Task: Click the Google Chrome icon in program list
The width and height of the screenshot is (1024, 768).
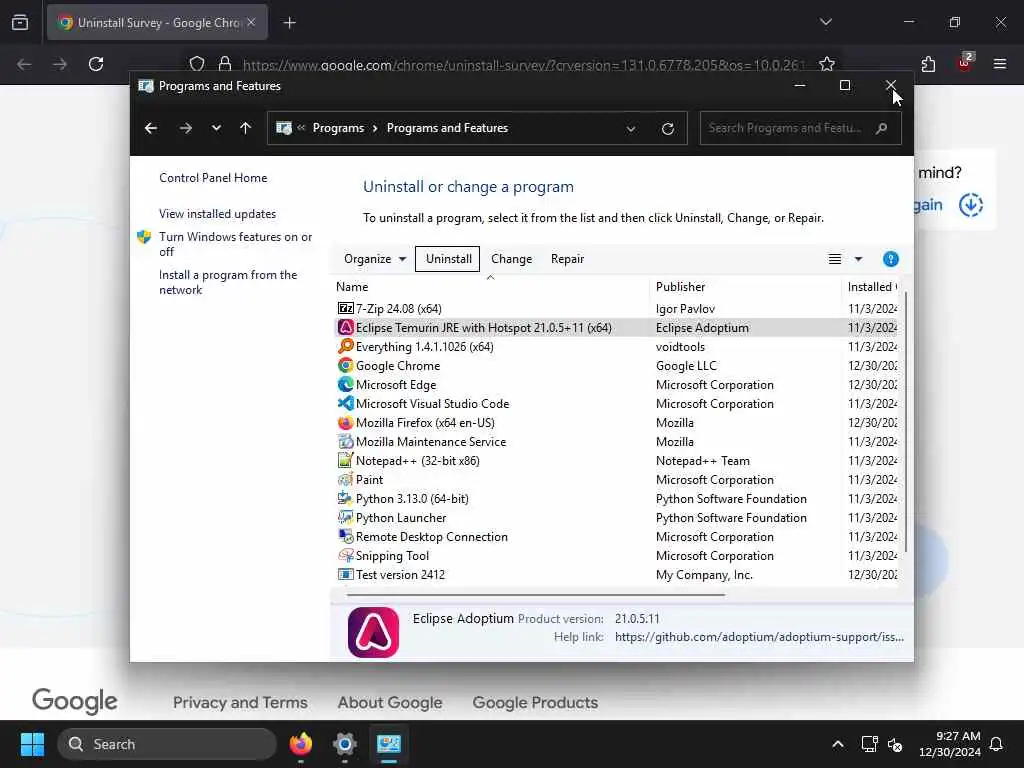Action: [345, 365]
